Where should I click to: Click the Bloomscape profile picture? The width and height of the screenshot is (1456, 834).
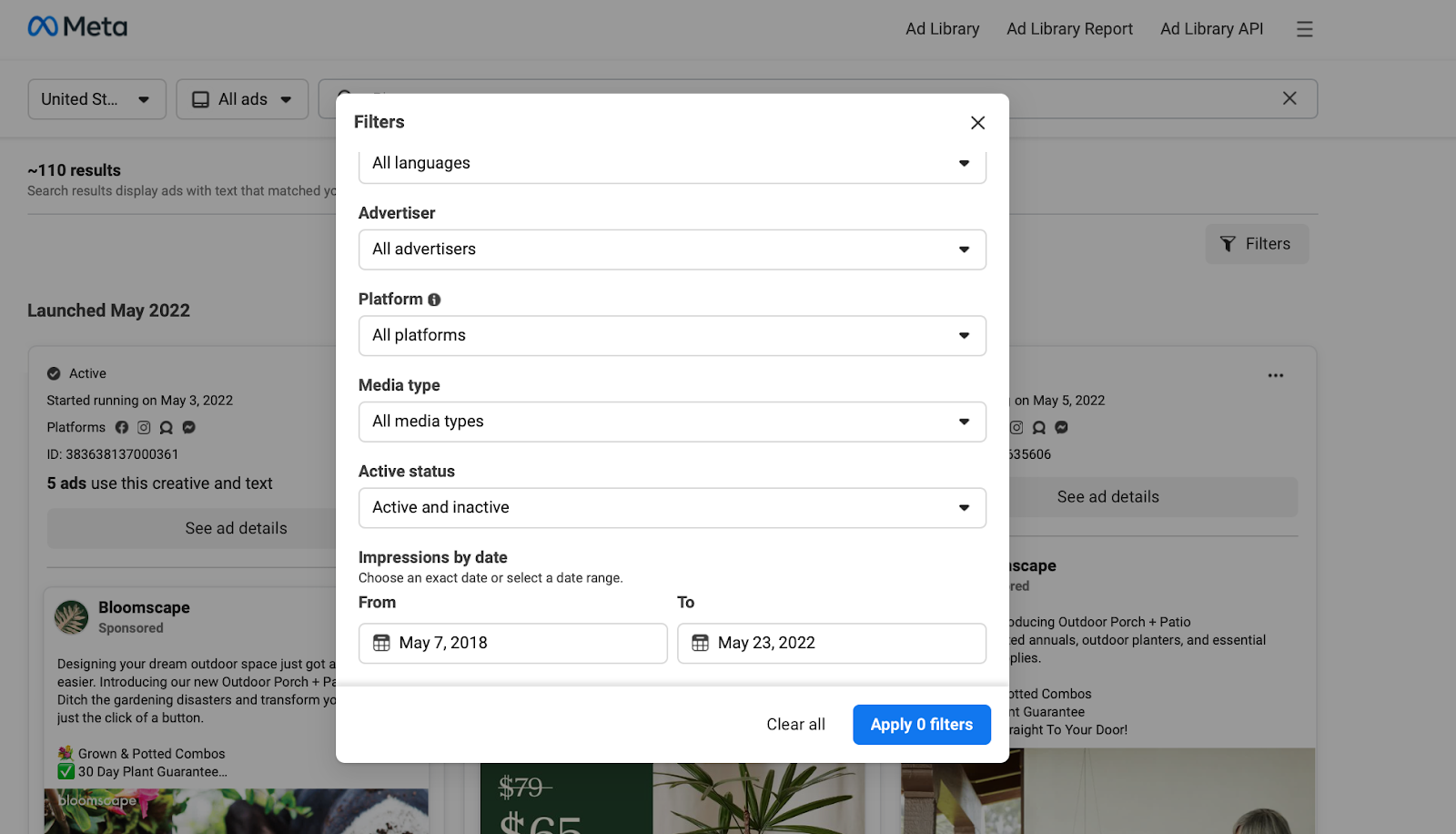(x=71, y=617)
